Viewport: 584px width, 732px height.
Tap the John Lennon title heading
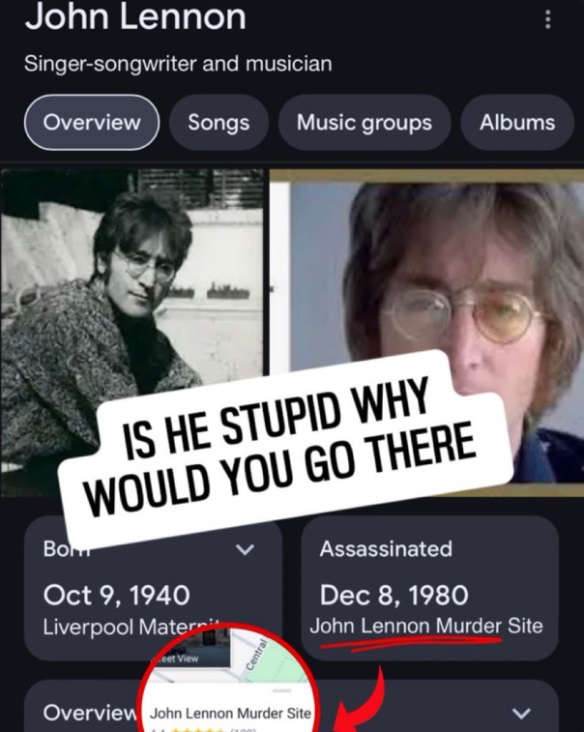(x=135, y=17)
